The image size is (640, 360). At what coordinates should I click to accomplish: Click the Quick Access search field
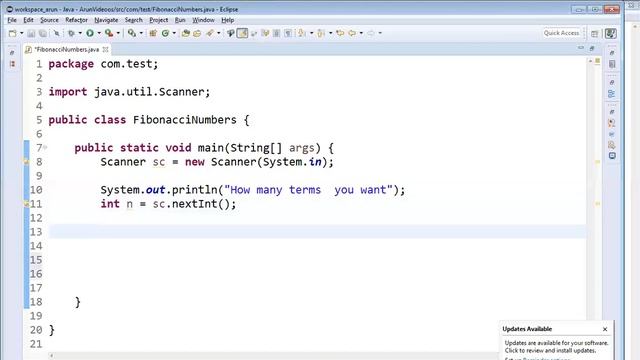click(x=562, y=33)
